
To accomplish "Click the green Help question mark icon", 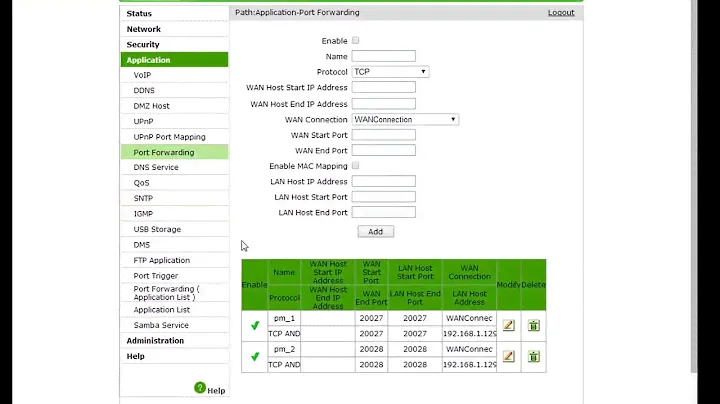I will point(200,388).
